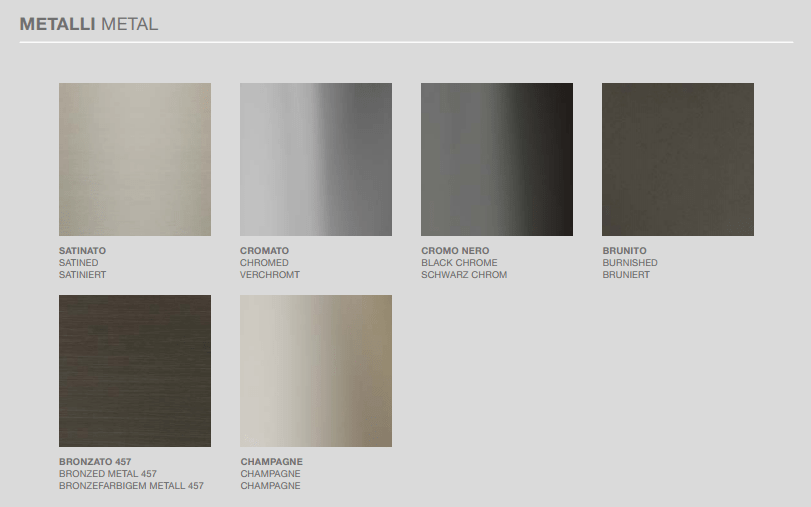Click the BURNISHED text
Image resolution: width=811 pixels, height=507 pixels.
pos(630,263)
